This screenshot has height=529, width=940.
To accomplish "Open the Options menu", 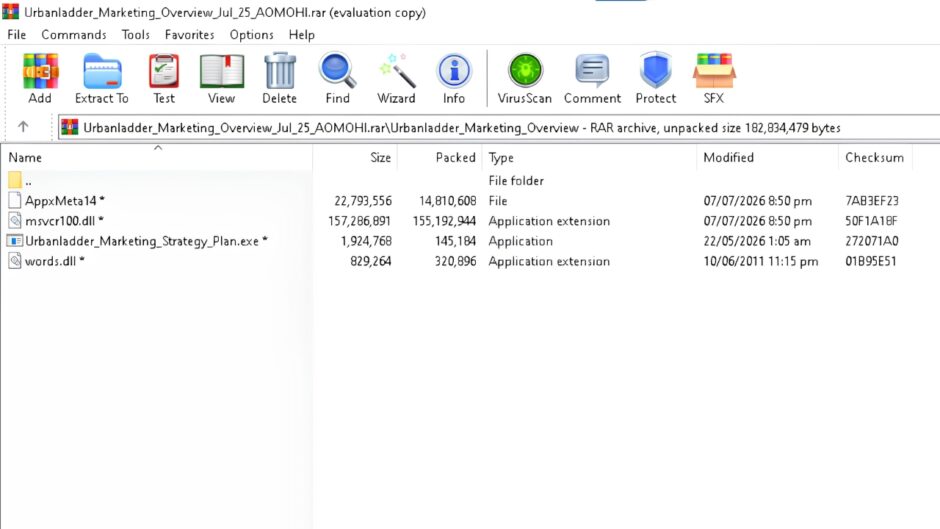I will (251, 35).
